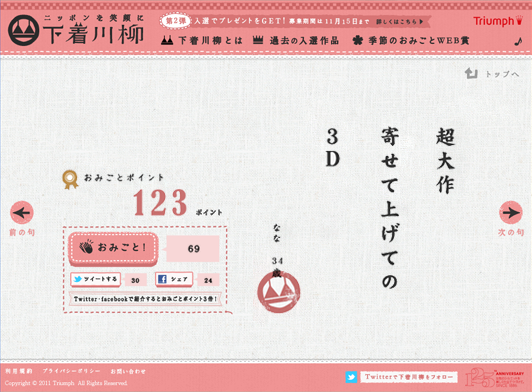Click the 123 points number
The width and height of the screenshot is (532, 392).
pyautogui.click(x=160, y=203)
